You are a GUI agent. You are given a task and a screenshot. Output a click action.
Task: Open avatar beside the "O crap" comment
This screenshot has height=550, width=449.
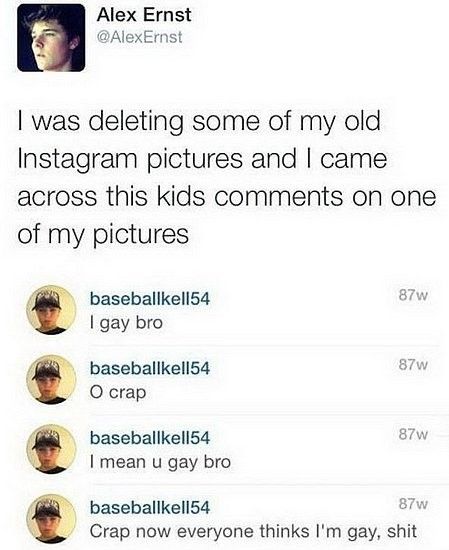click(51, 380)
